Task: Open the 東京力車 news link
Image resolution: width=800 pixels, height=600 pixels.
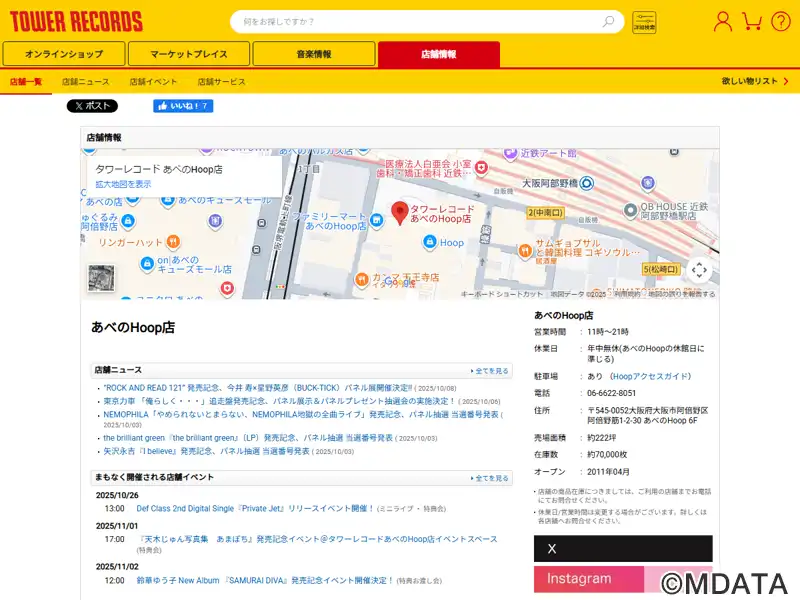Action: pos(279,401)
